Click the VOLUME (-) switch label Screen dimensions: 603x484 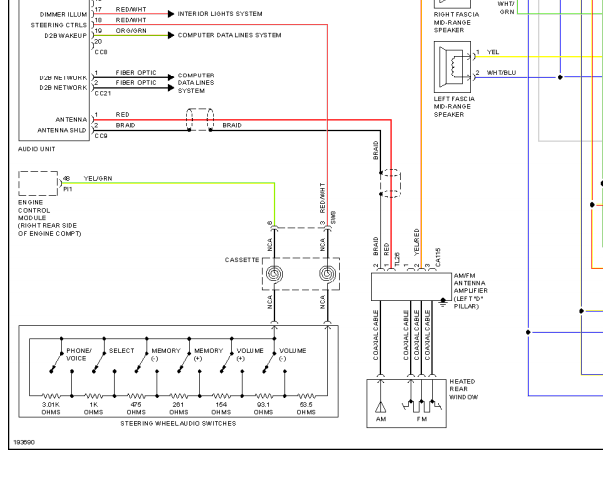293,354
